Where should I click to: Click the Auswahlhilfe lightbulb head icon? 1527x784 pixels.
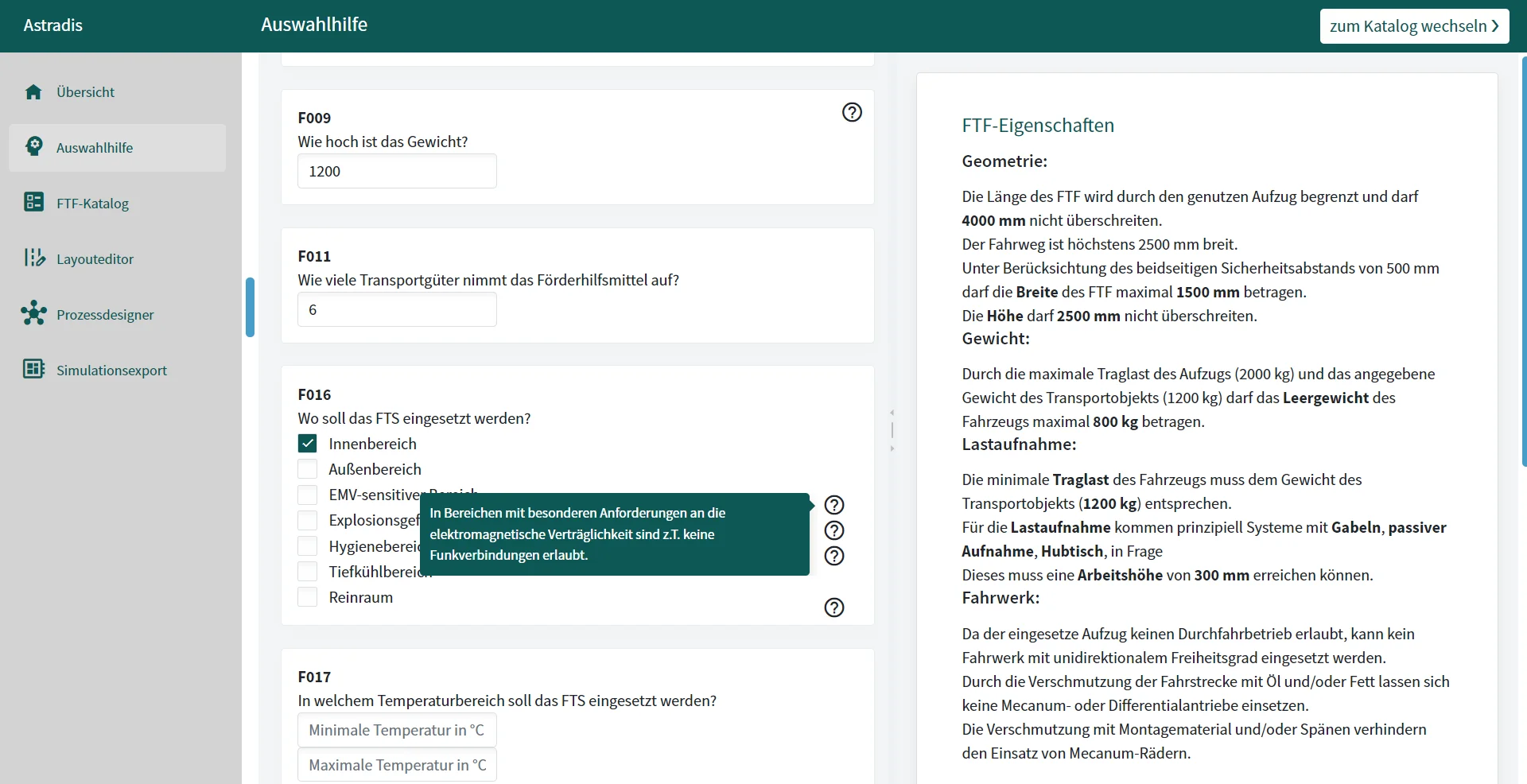point(33,147)
